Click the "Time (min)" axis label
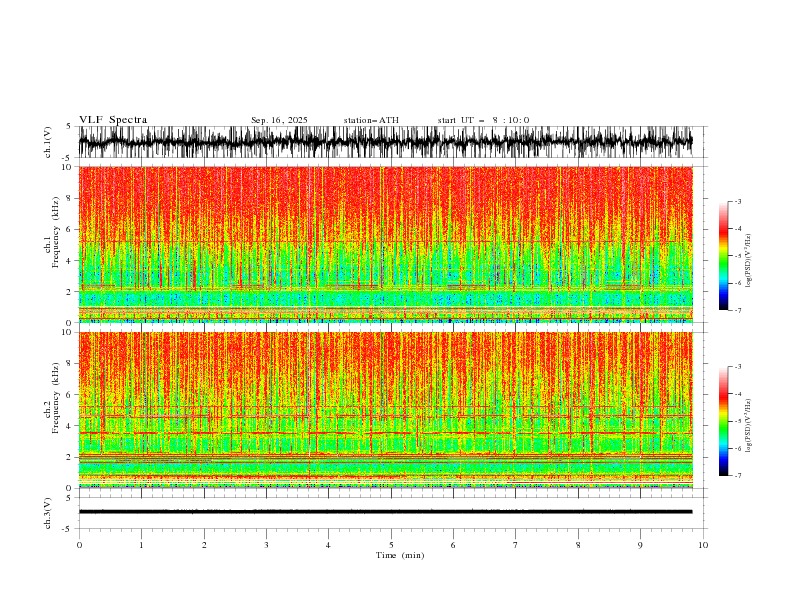Viewport: 792px width, 612px height. [x=400, y=555]
